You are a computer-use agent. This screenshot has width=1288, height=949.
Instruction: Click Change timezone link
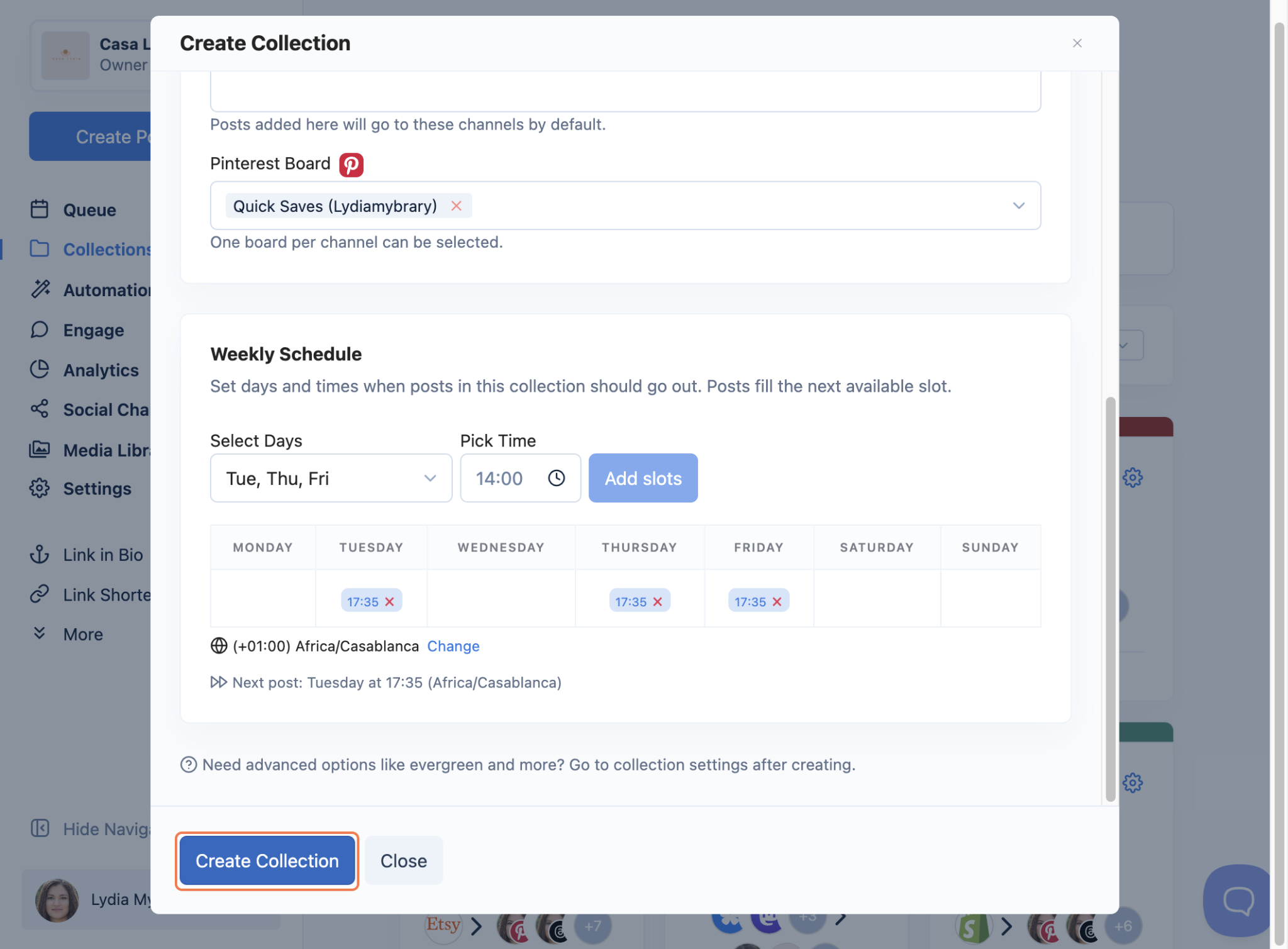tap(453, 646)
